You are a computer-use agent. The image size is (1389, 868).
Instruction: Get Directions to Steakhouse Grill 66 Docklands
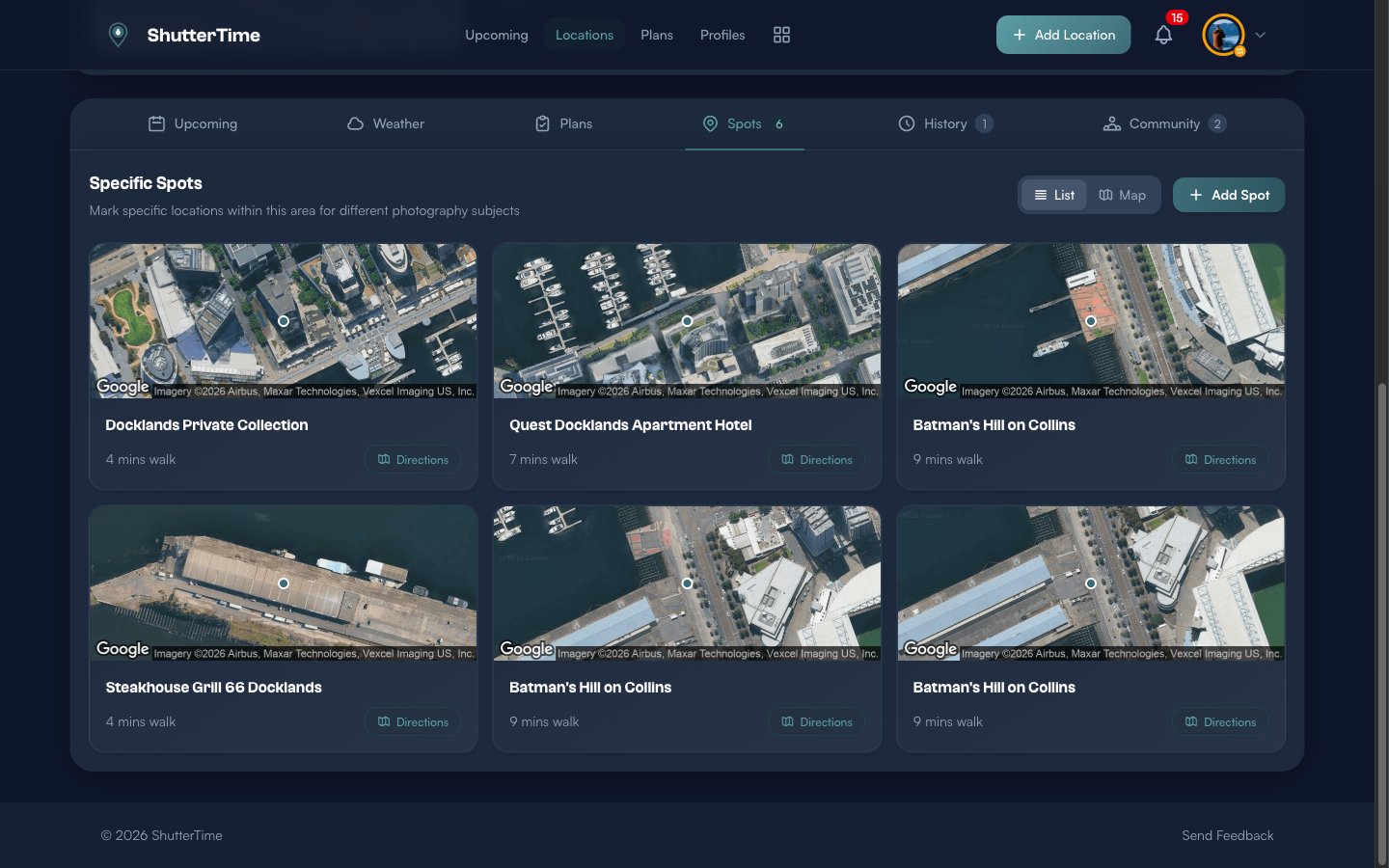pos(413,722)
